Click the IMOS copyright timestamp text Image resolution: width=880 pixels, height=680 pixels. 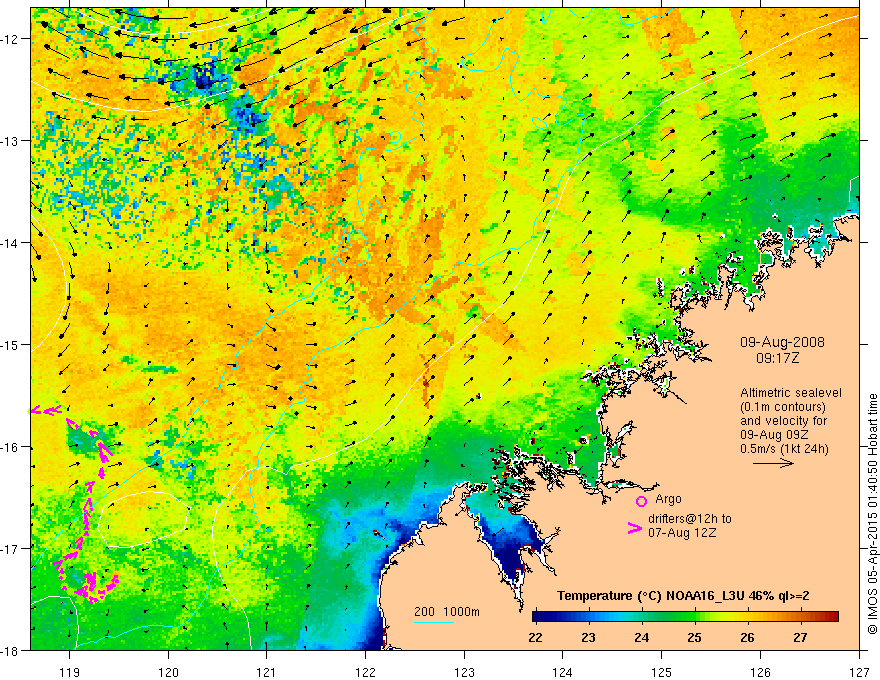[x=873, y=515]
